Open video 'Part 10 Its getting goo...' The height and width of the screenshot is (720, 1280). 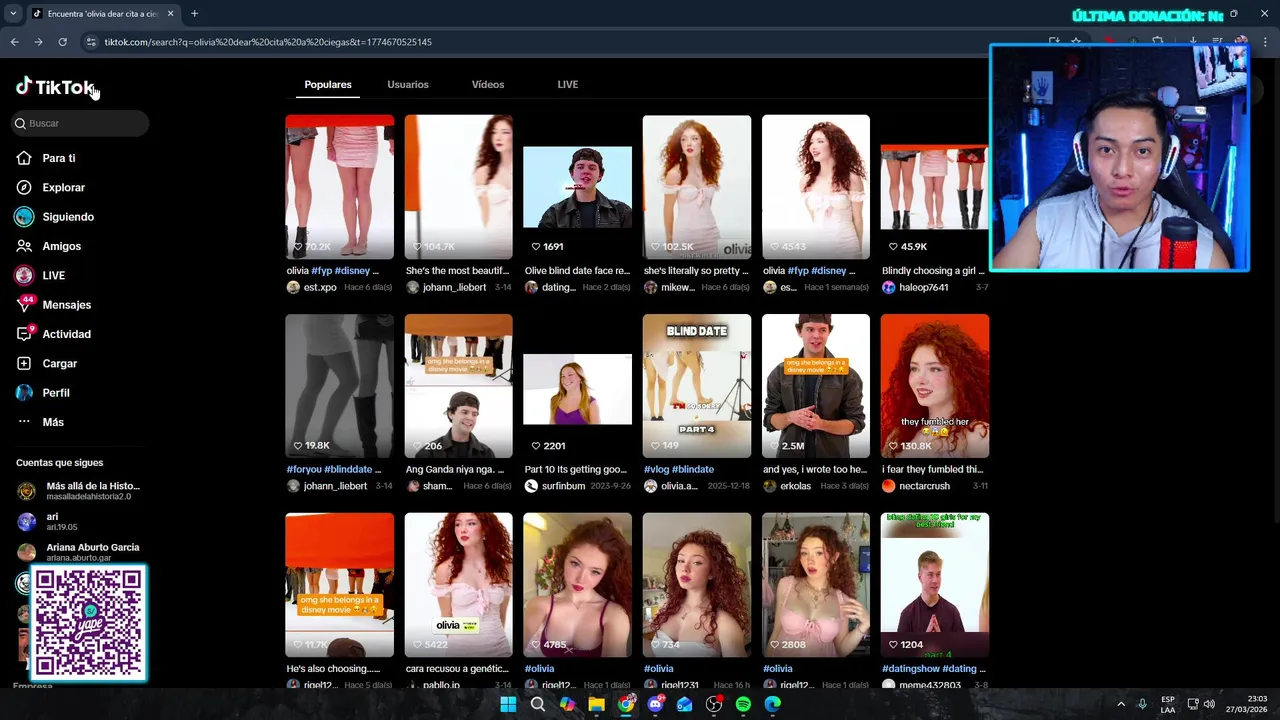(577, 386)
